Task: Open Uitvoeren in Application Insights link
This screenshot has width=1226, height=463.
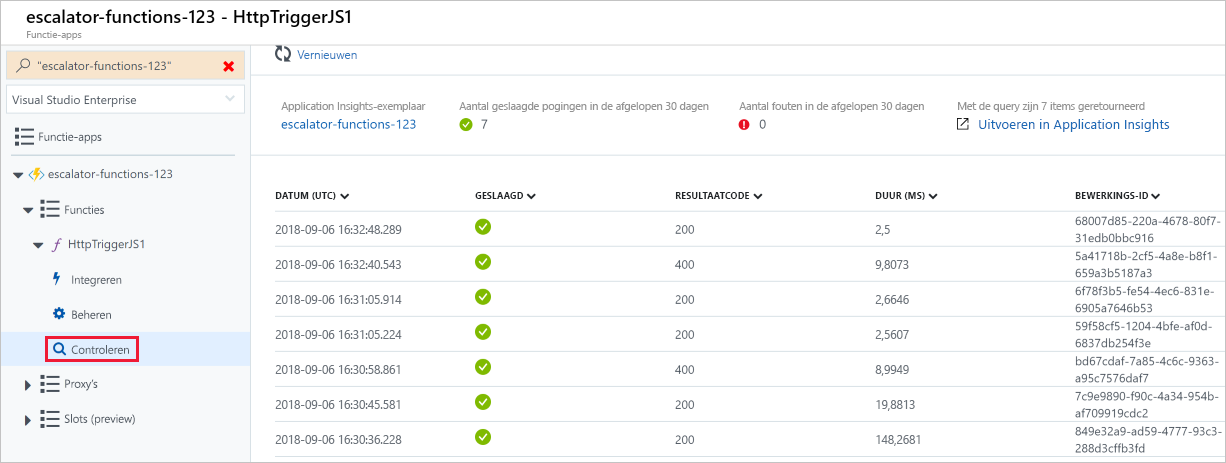Action: pos(1073,125)
